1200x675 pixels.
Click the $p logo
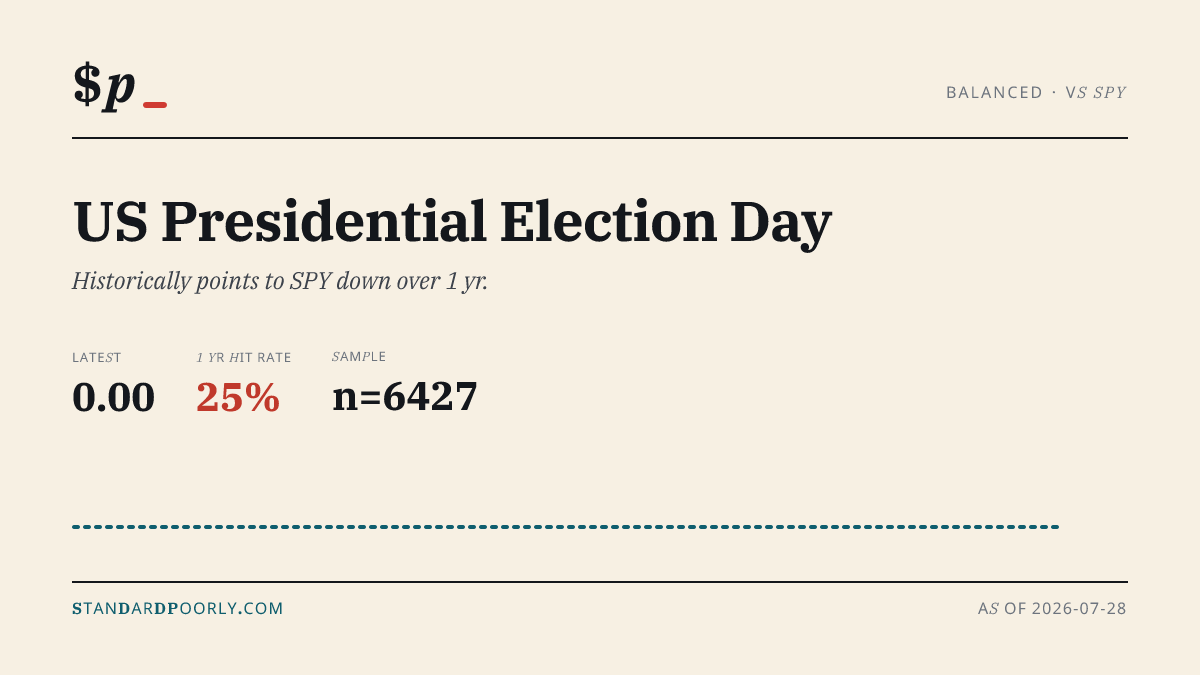104,86
